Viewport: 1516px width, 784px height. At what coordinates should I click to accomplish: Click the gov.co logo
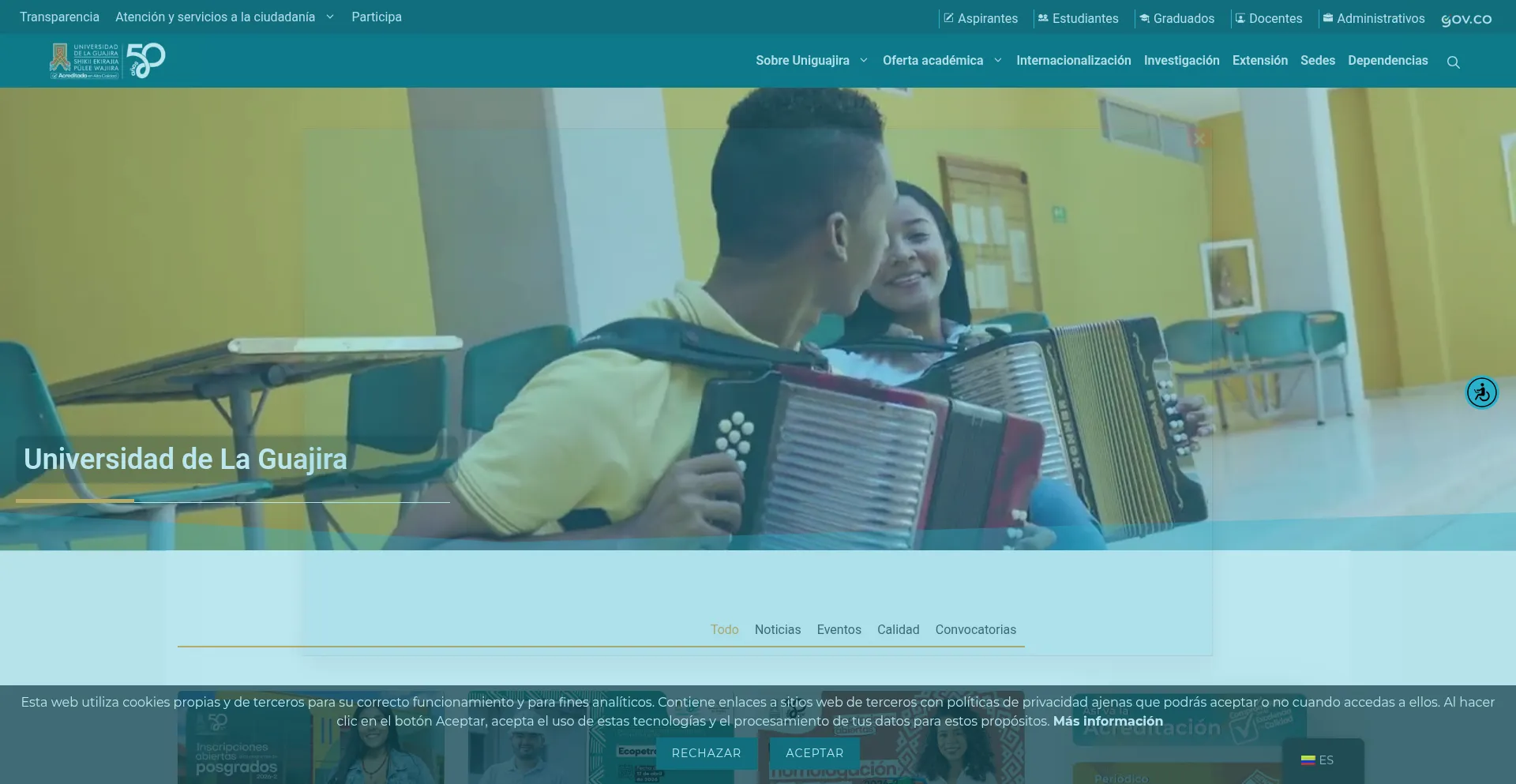click(x=1466, y=19)
